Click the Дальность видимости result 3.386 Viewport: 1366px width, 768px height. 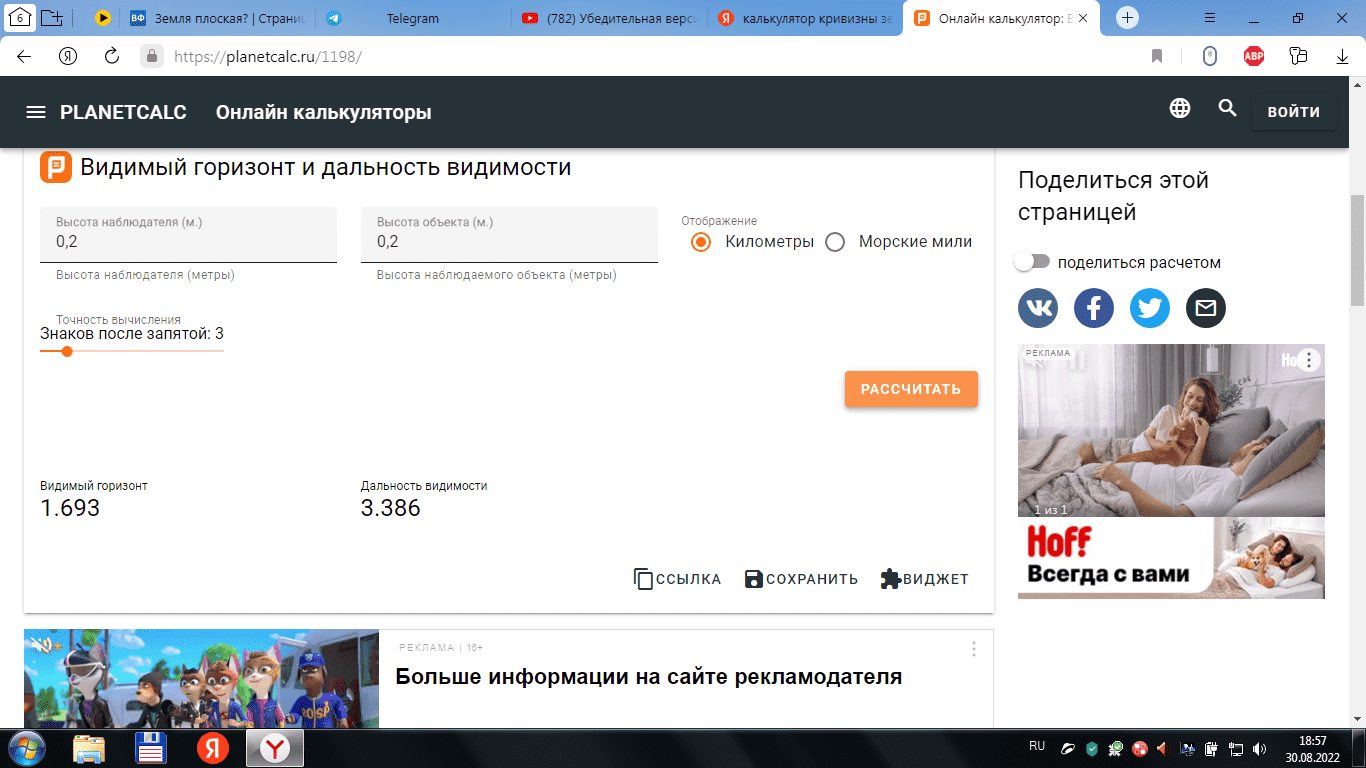point(391,508)
